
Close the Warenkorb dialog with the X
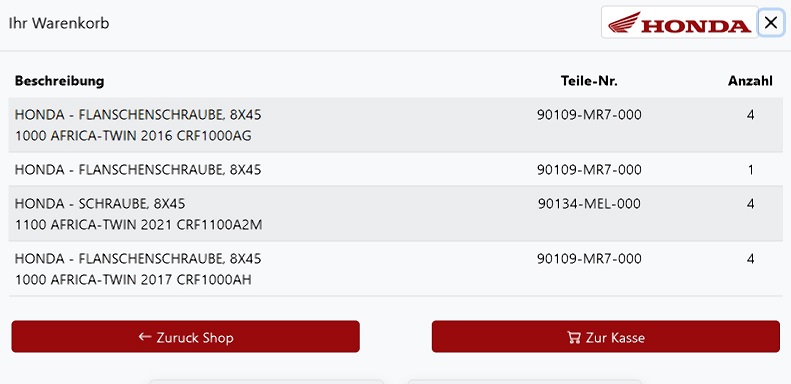click(770, 23)
